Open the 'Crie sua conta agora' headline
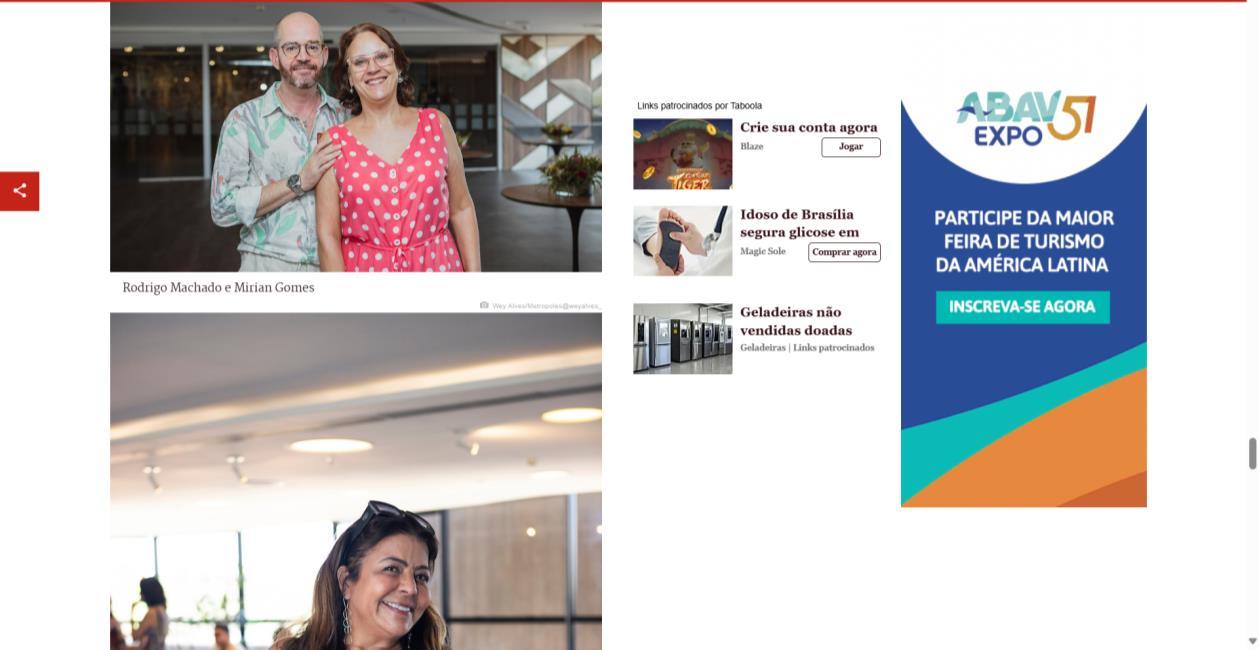Viewport: 1259px width, 650px height. coord(808,127)
